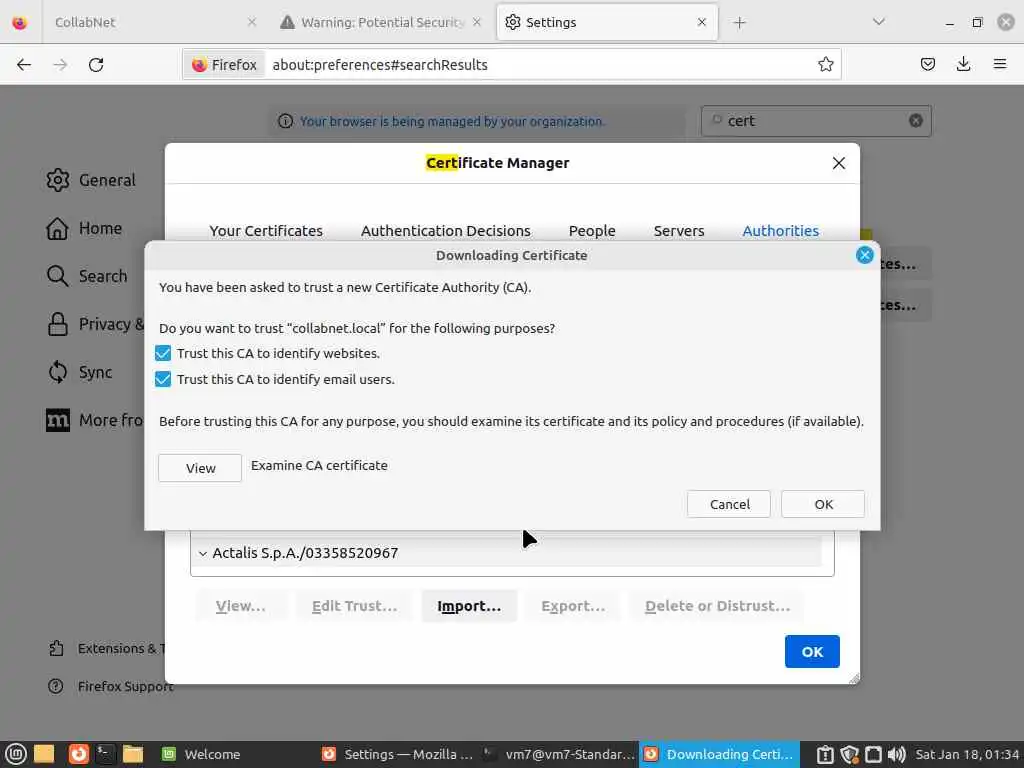Bookmark this page with star icon

pos(825,64)
